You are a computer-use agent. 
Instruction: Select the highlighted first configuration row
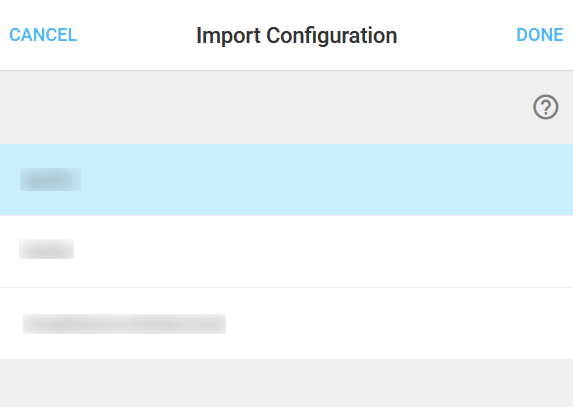(x=286, y=179)
